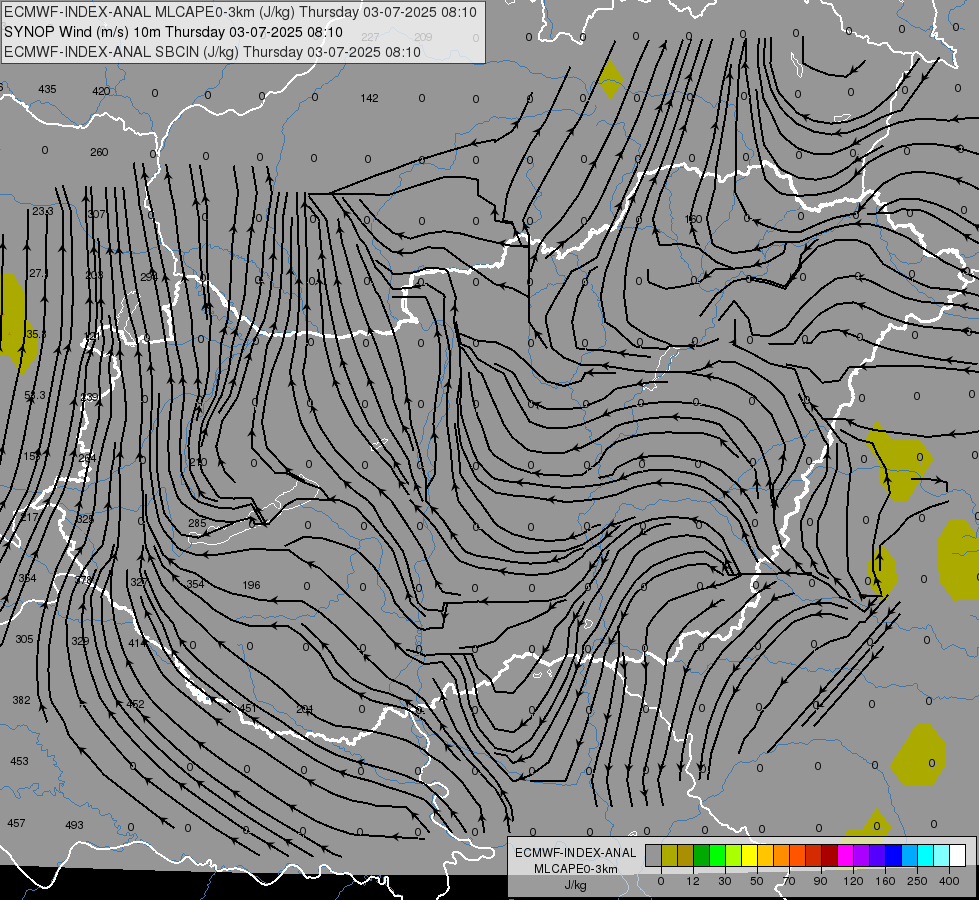This screenshot has height=900, width=979.
Task: Click the map value 420
Action: [x=101, y=91]
